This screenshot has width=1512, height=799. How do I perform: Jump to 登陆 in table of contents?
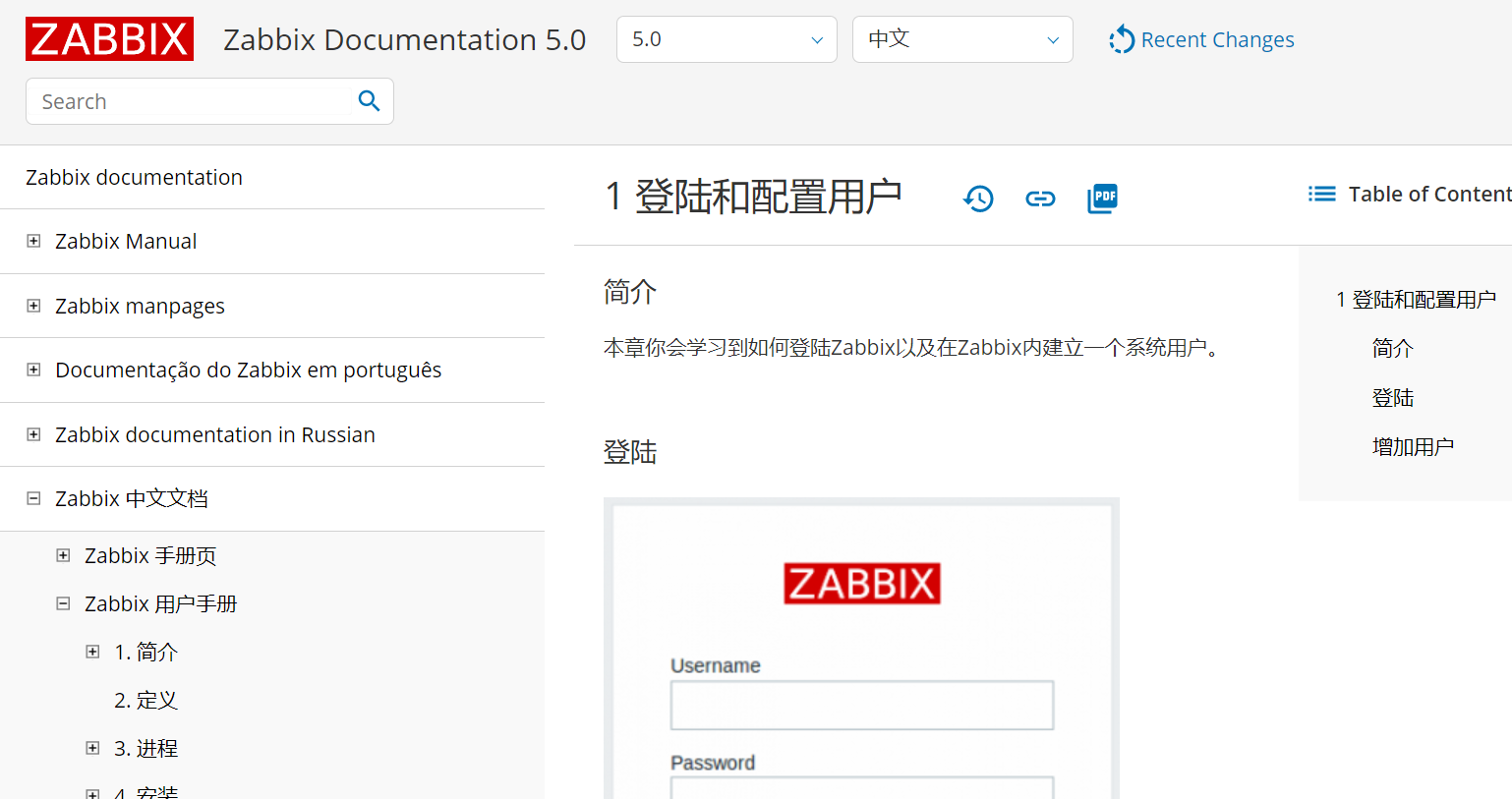point(1392,397)
